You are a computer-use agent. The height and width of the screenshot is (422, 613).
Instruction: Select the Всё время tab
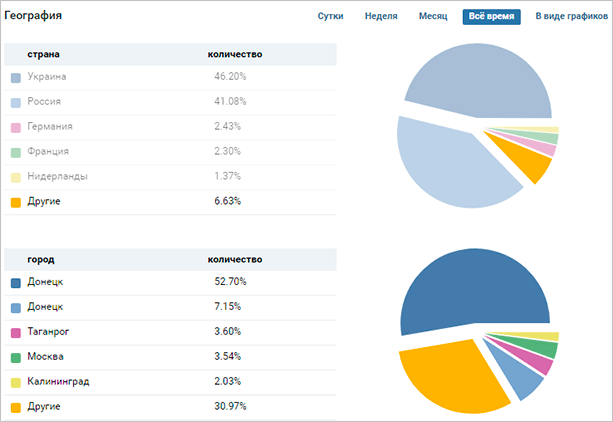491,17
